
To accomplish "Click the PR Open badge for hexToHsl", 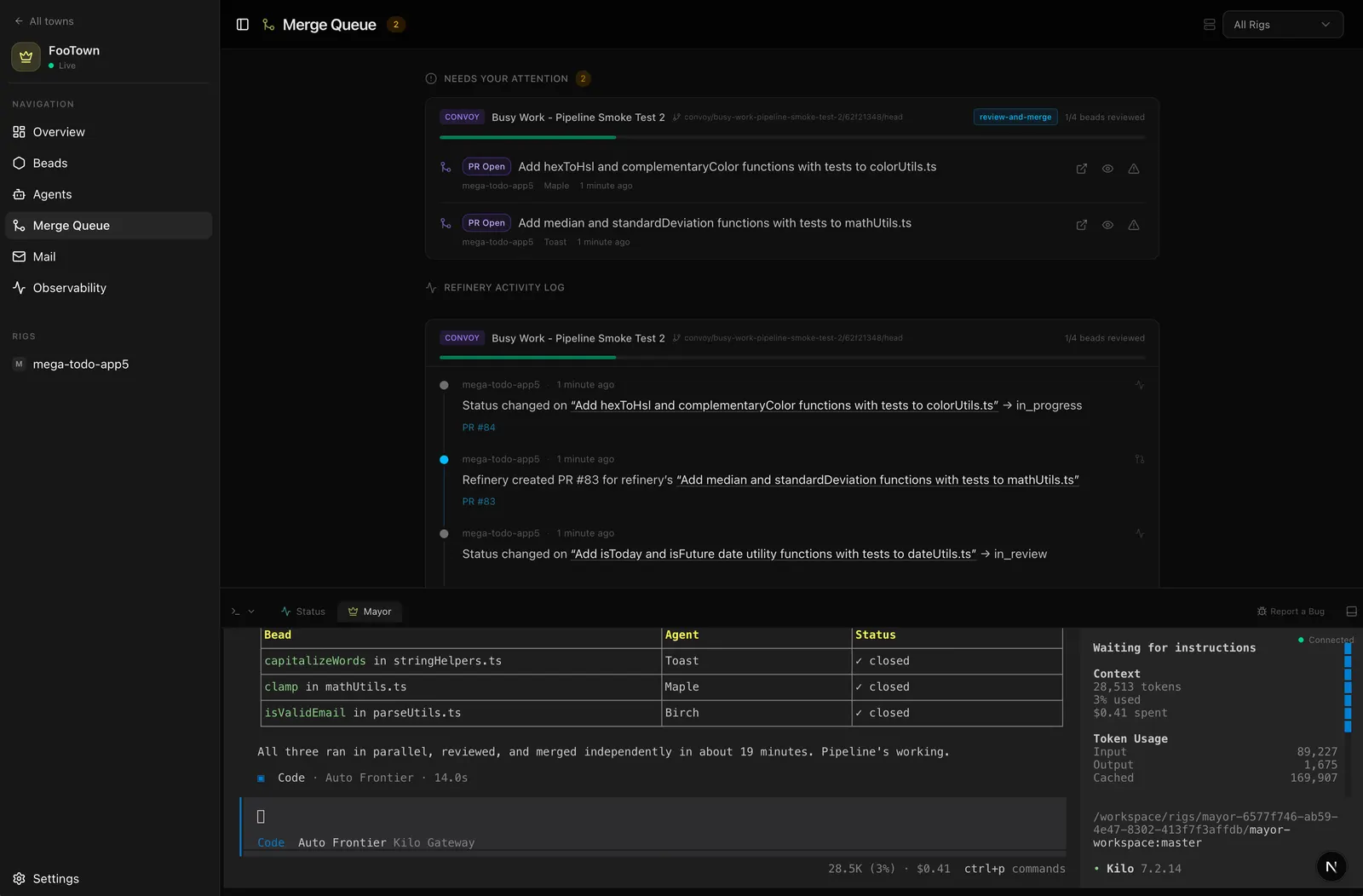I will (486, 167).
